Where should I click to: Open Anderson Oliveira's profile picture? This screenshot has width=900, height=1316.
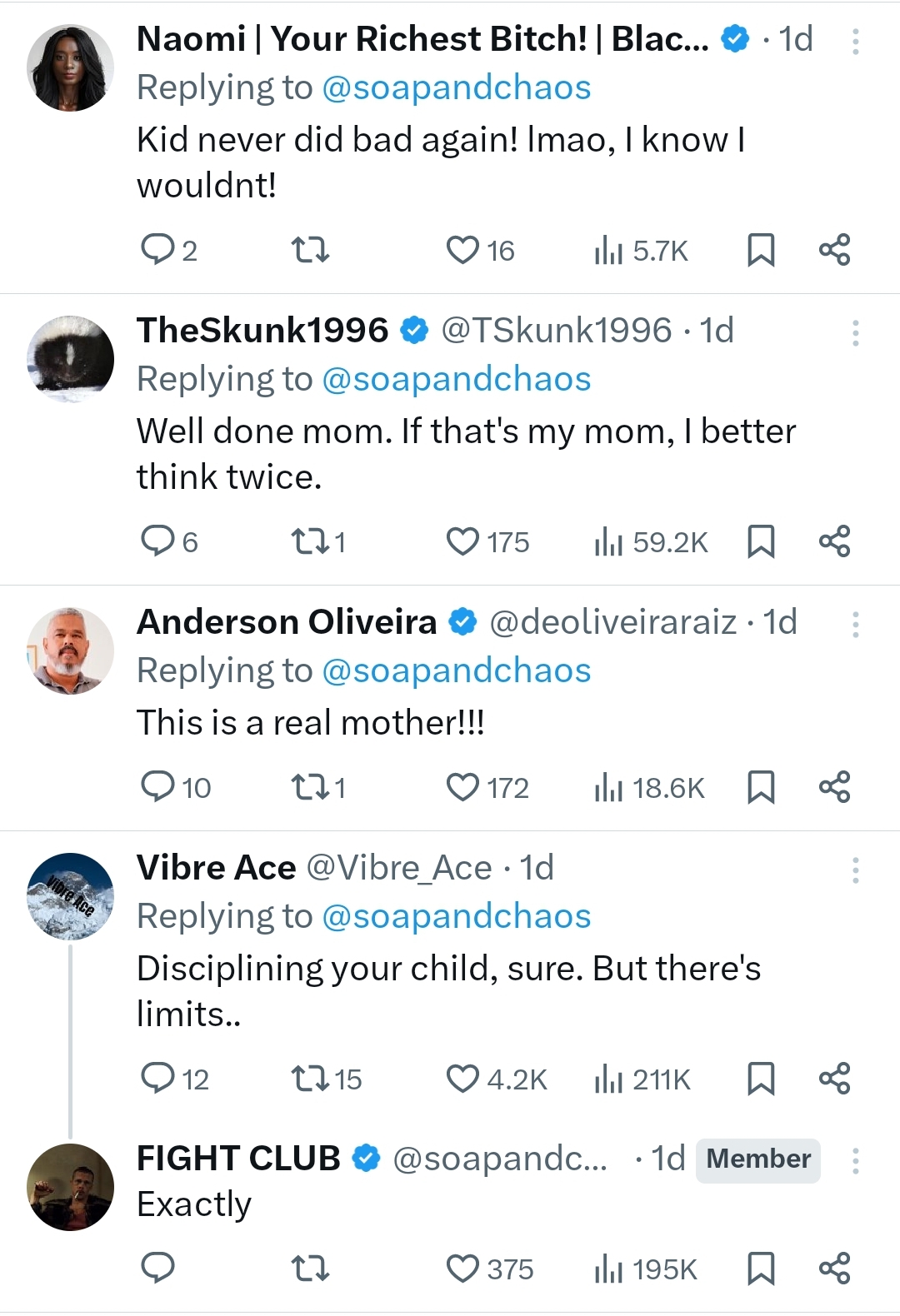pyautogui.click(x=70, y=651)
